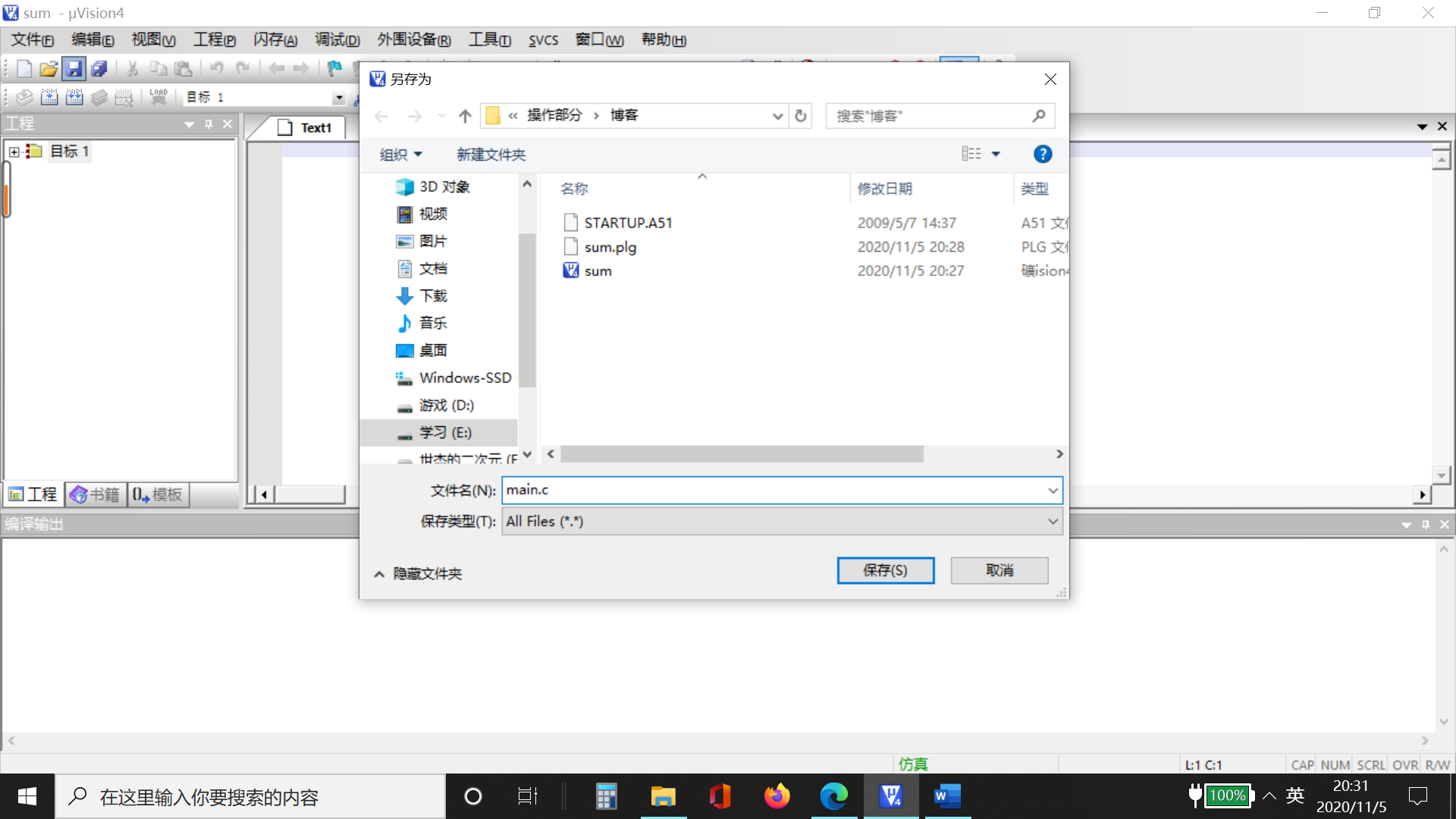Open the blue help question mark icon
The width and height of the screenshot is (1456, 819).
[1043, 155]
